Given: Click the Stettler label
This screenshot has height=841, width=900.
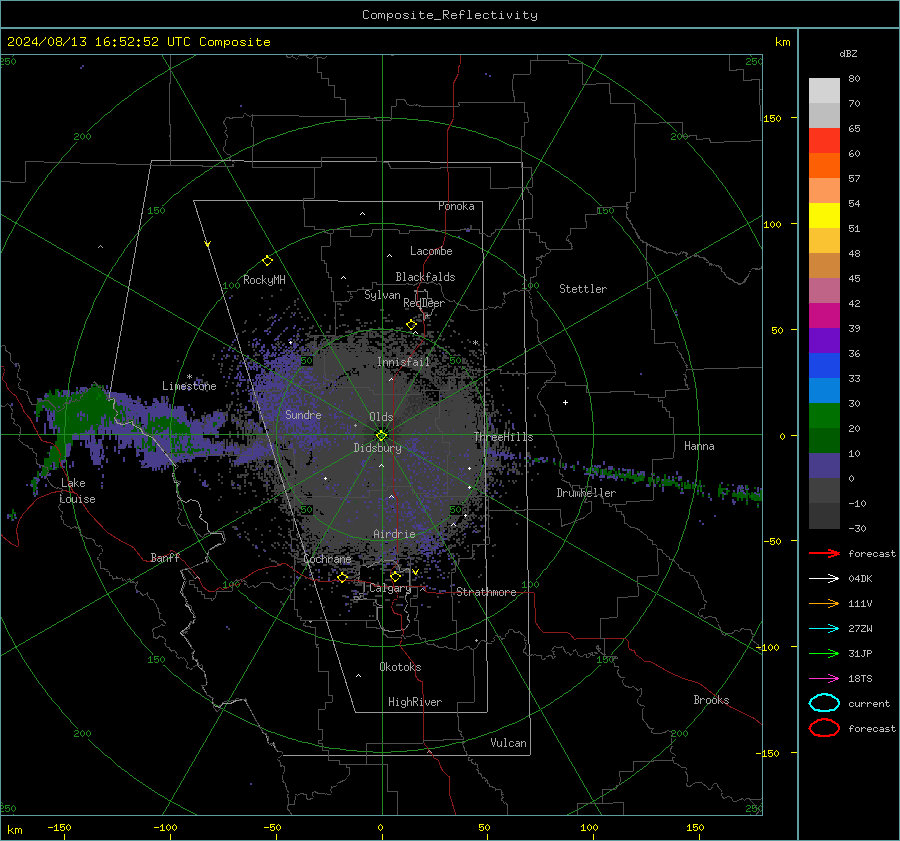Looking at the screenshot, I should pyautogui.click(x=583, y=289).
